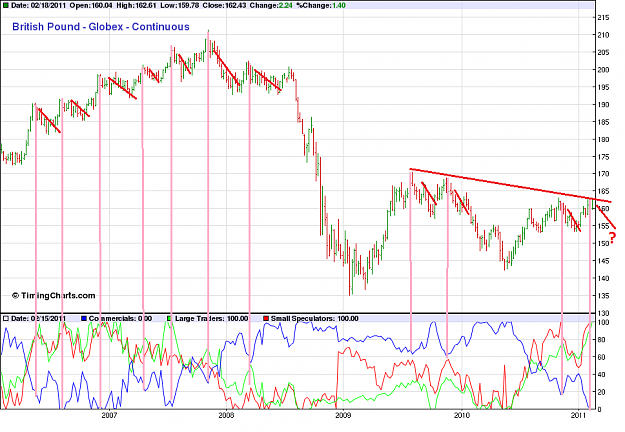Select the 'High:162.61' value
Viewport: 625px width, 432px height.
pos(137,6)
